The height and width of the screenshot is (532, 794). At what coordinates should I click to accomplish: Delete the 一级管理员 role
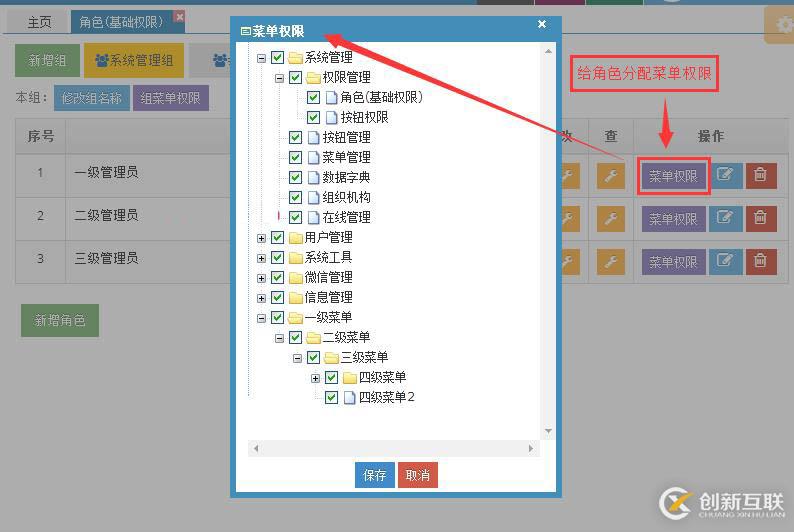pos(761,176)
